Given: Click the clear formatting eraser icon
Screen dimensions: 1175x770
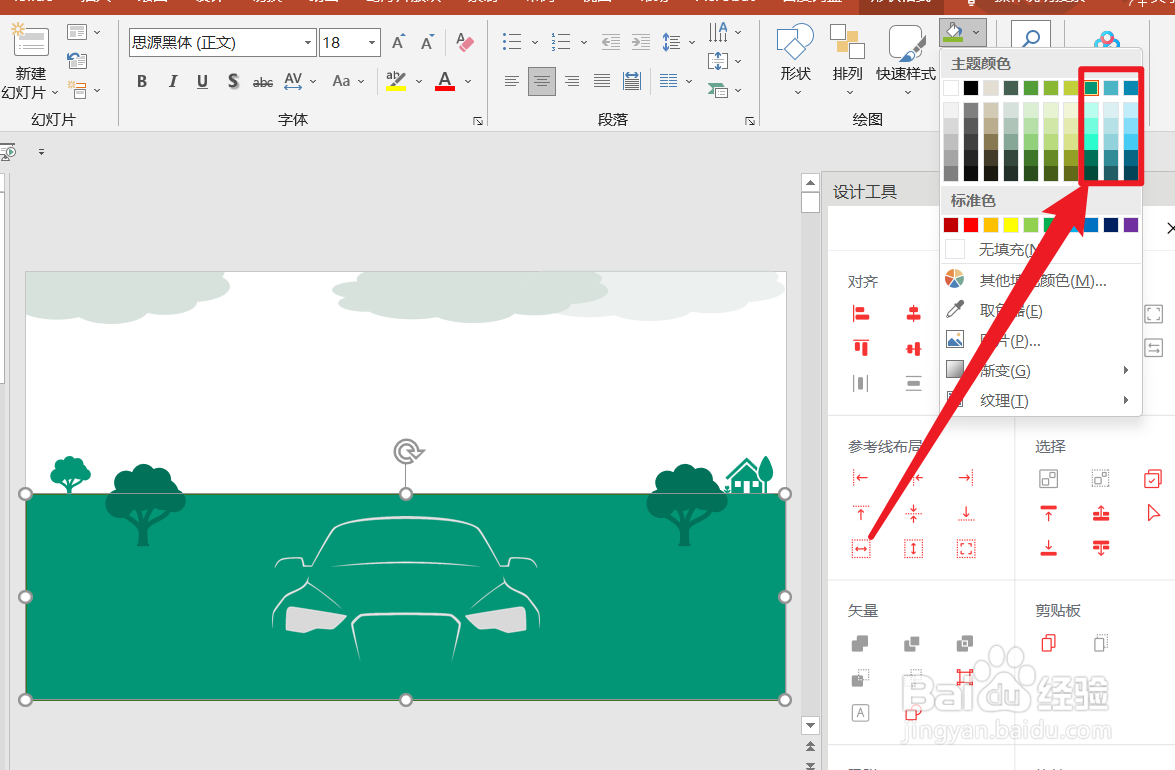Looking at the screenshot, I should [x=465, y=42].
